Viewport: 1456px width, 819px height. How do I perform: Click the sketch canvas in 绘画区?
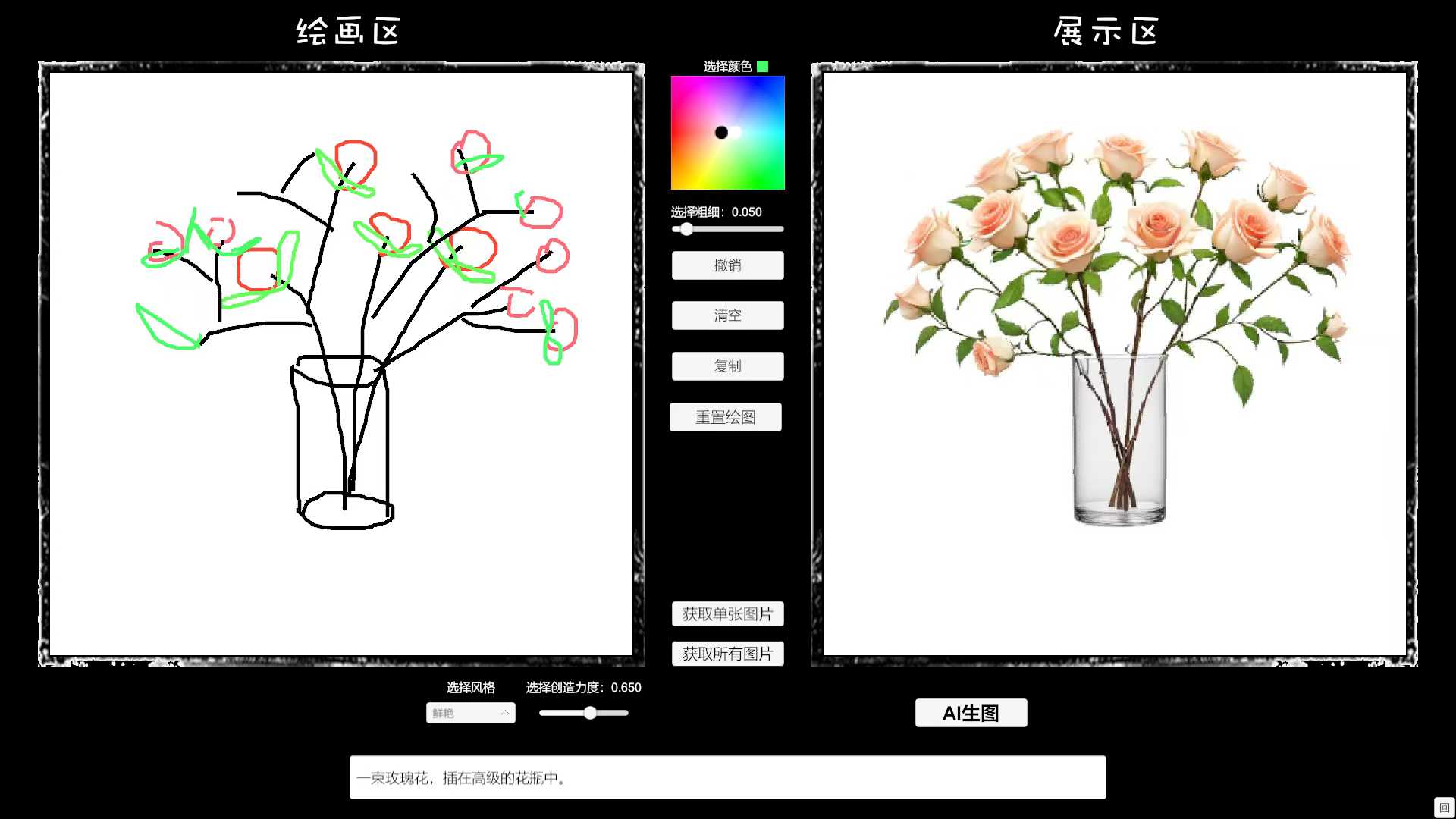coord(341,364)
